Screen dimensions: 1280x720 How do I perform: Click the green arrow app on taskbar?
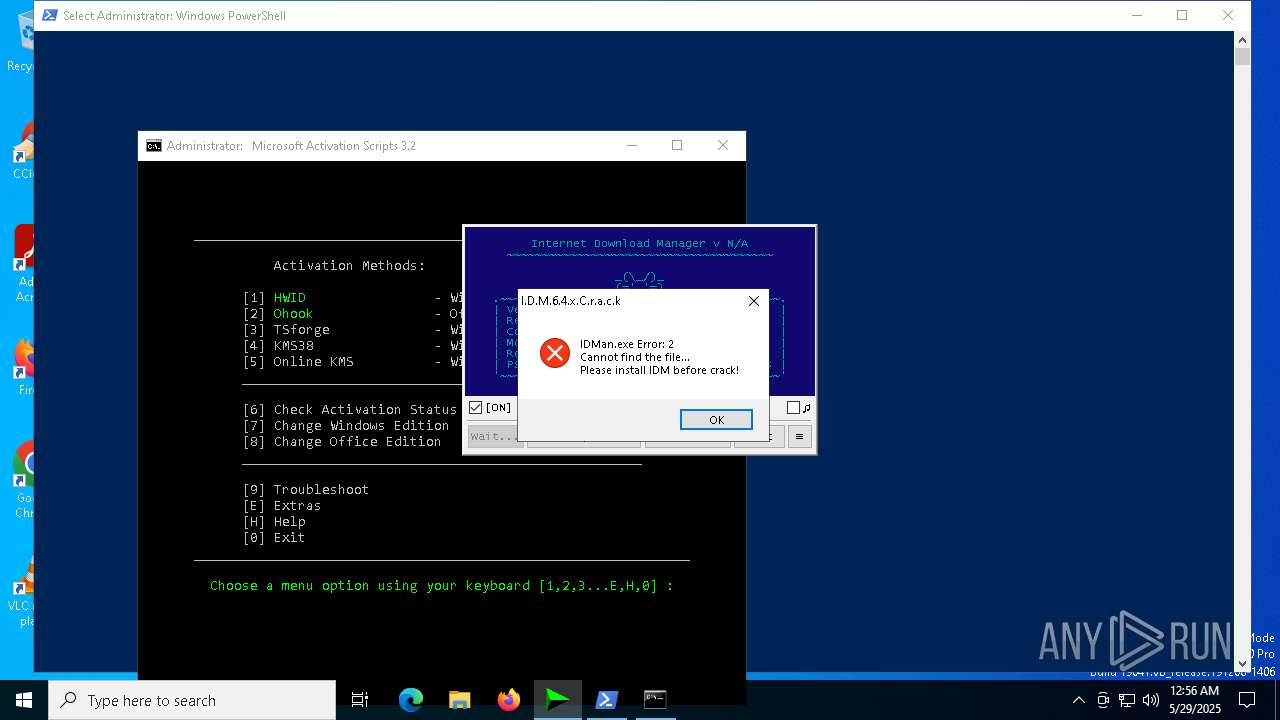(557, 700)
